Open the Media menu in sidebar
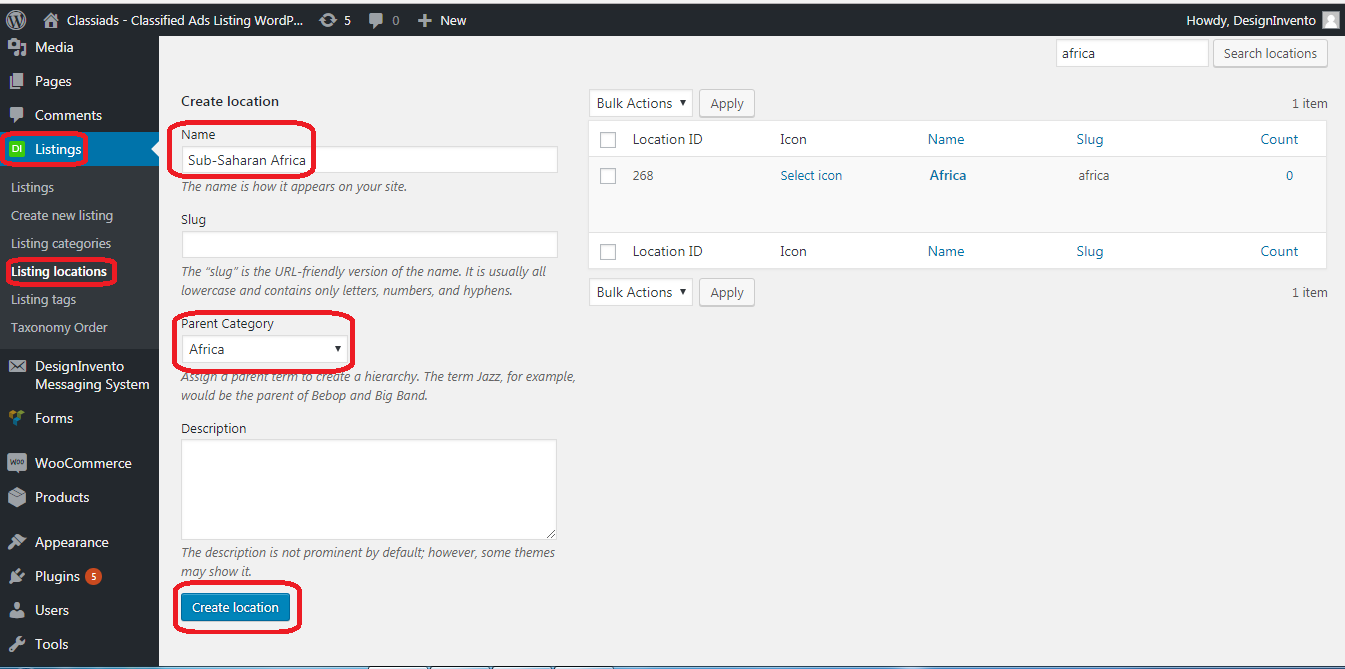The height and width of the screenshot is (669, 1345). tap(54, 47)
